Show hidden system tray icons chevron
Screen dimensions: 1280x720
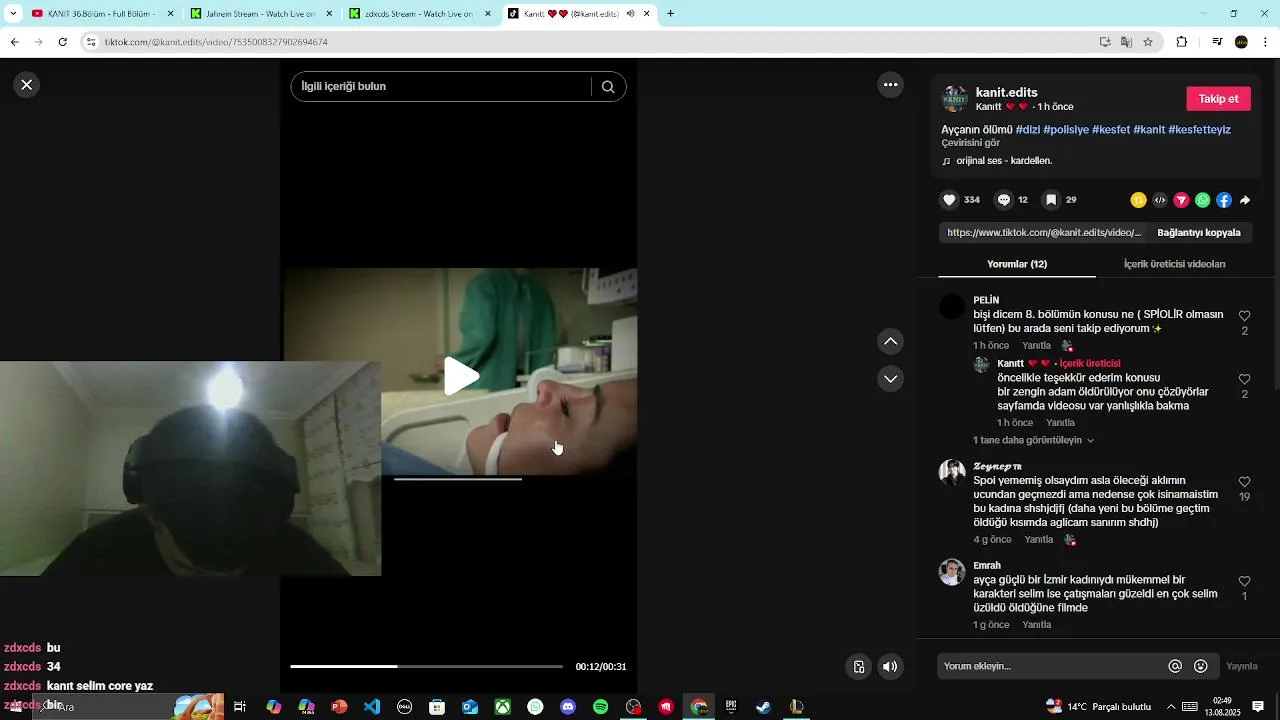(1171, 706)
